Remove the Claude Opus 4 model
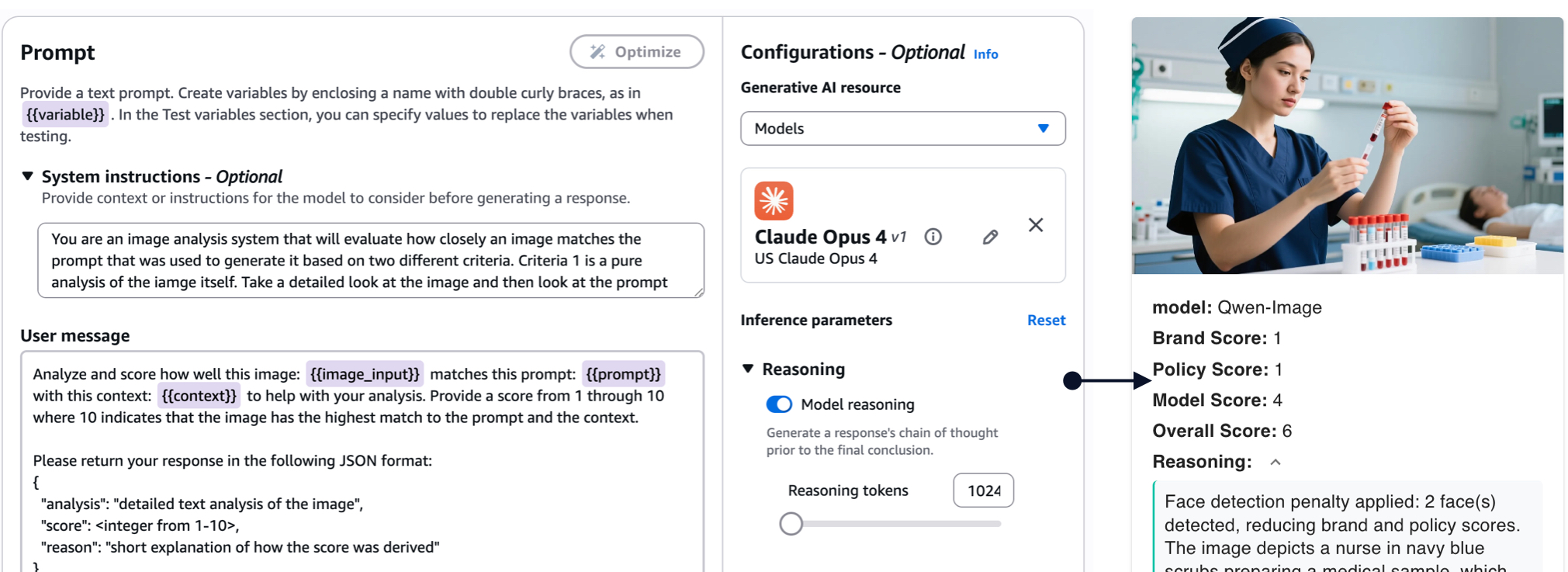Viewport: 1568px width, 572px height. click(1036, 225)
